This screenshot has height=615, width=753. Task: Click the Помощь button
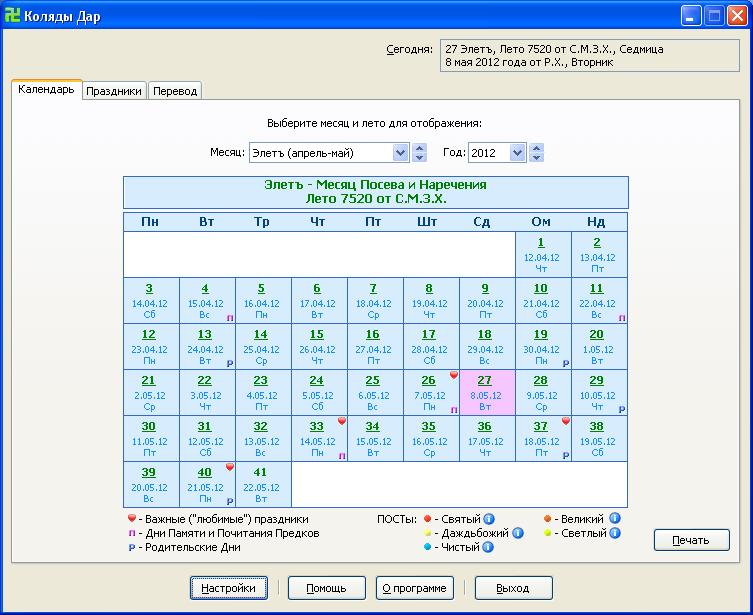click(327, 588)
